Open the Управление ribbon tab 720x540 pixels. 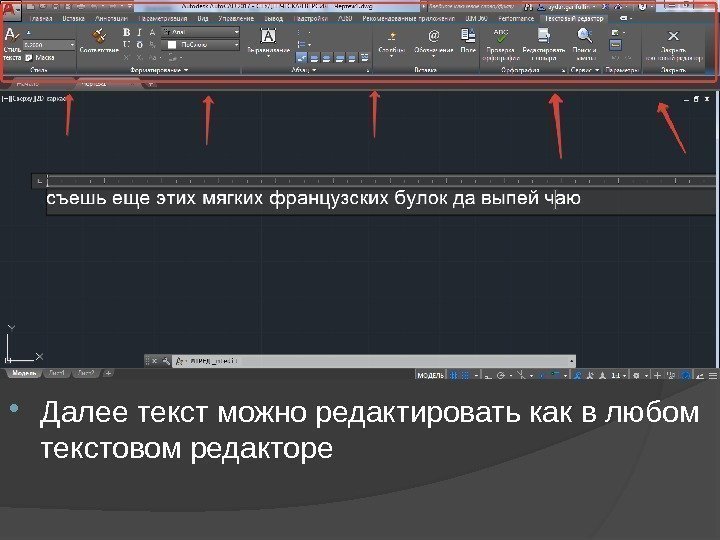236,18
